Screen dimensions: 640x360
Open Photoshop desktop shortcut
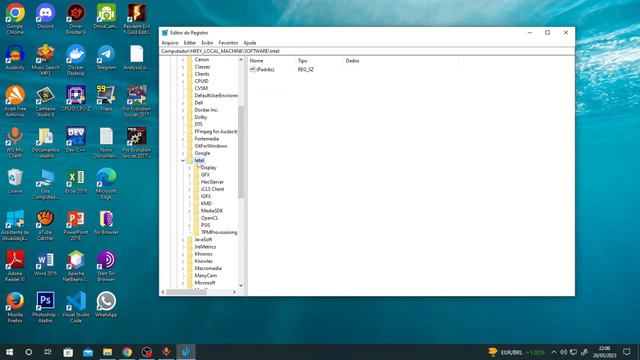[x=45, y=307]
